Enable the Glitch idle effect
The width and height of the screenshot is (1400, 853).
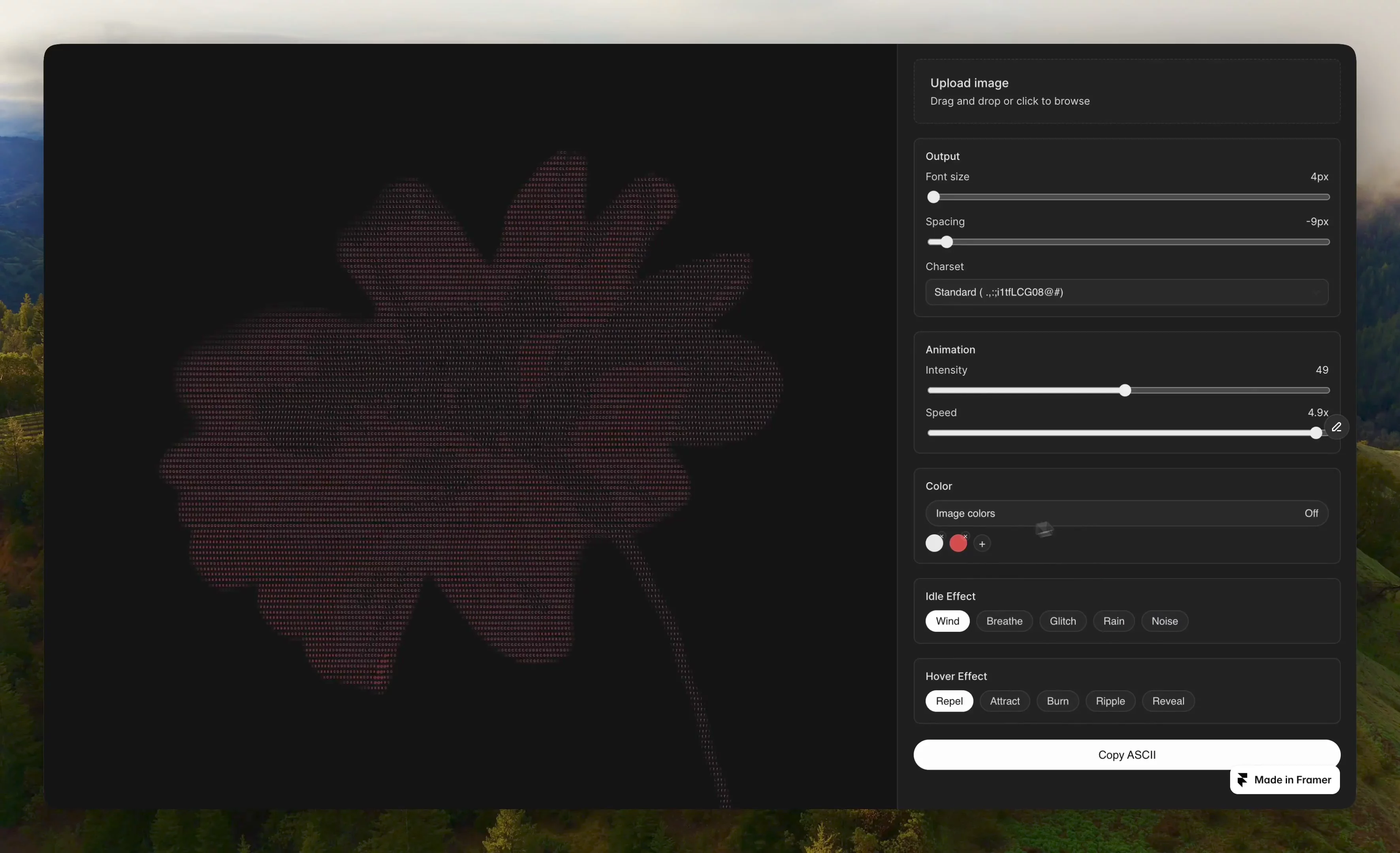tap(1063, 621)
